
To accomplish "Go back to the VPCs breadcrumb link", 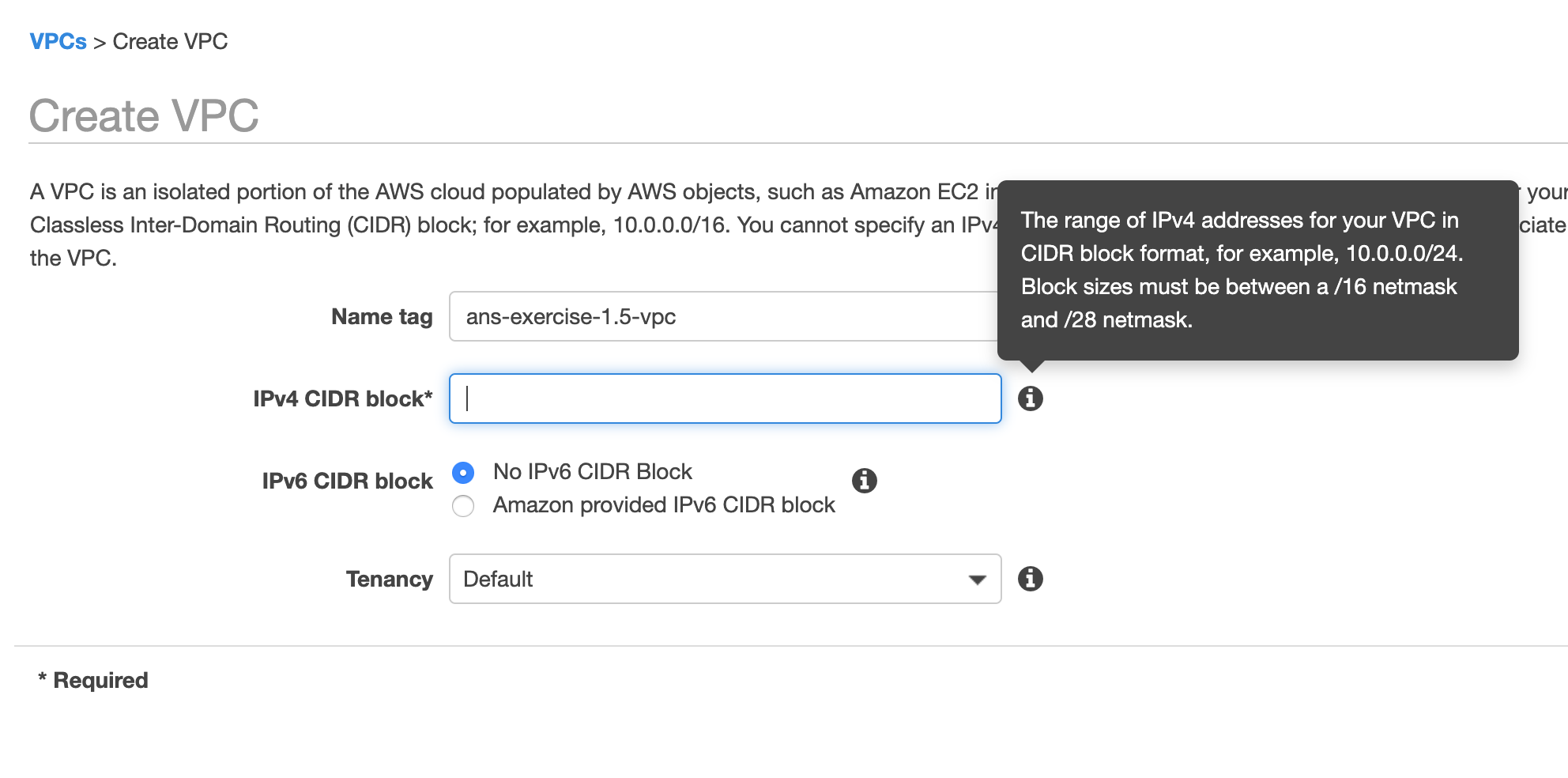I will (x=58, y=41).
